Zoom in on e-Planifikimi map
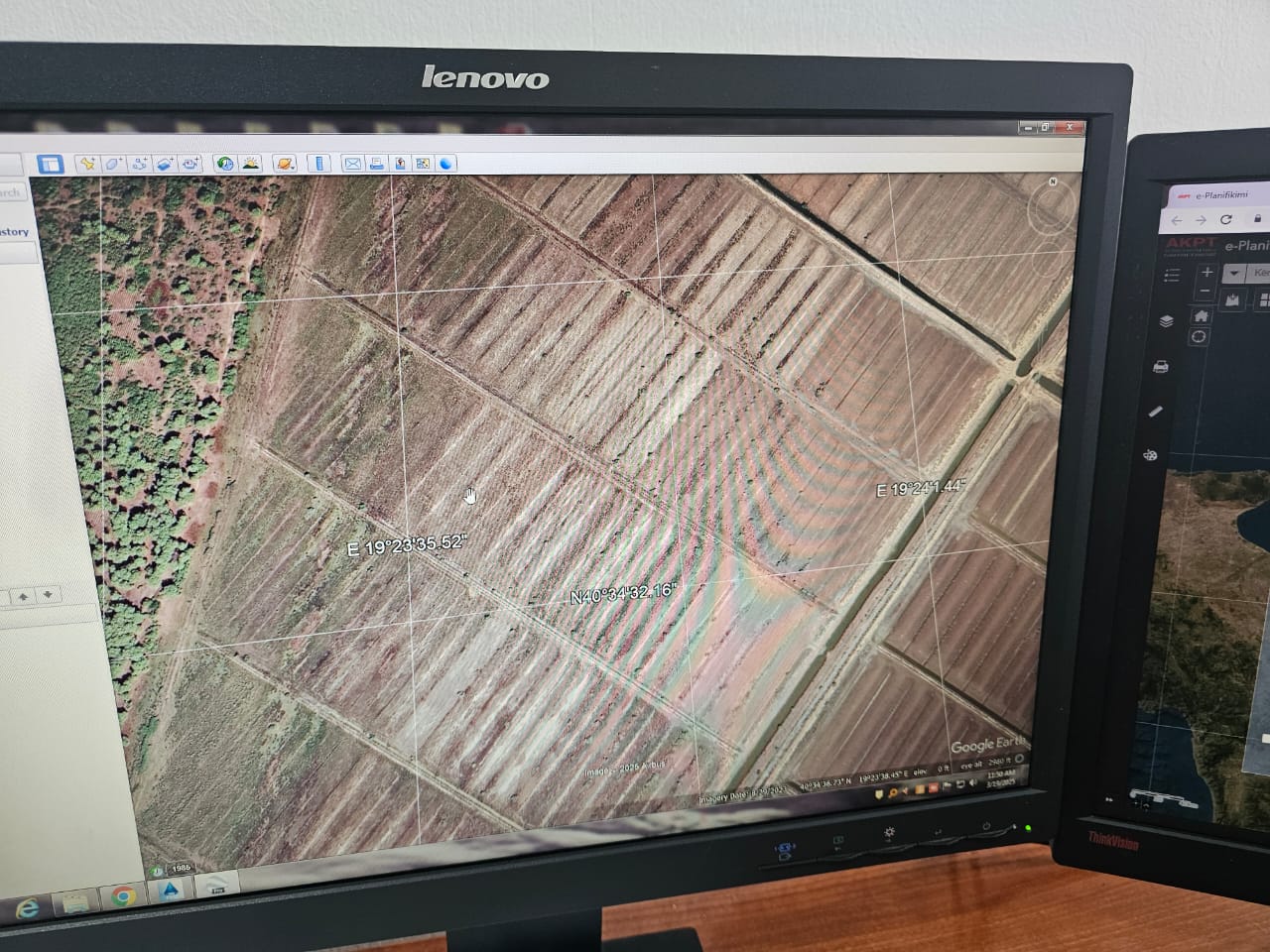This screenshot has width=1270, height=952. 1206,272
